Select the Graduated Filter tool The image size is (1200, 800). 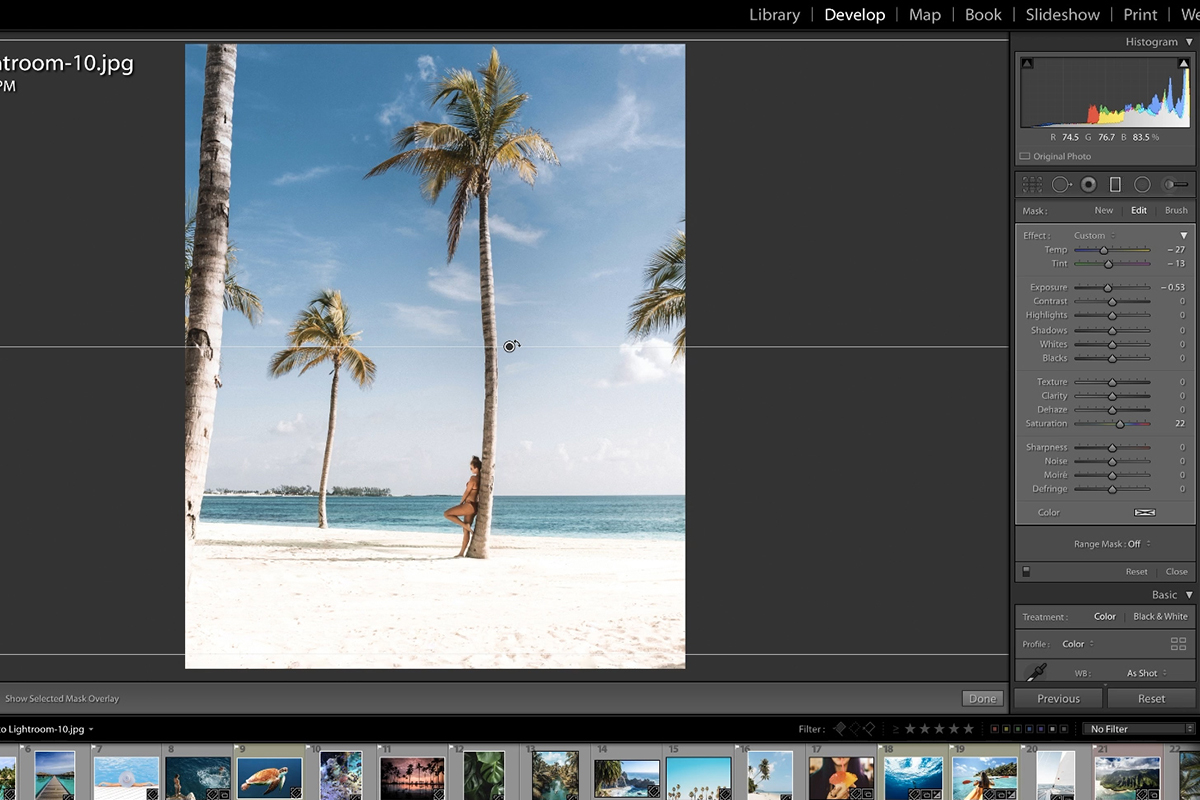tap(1115, 185)
